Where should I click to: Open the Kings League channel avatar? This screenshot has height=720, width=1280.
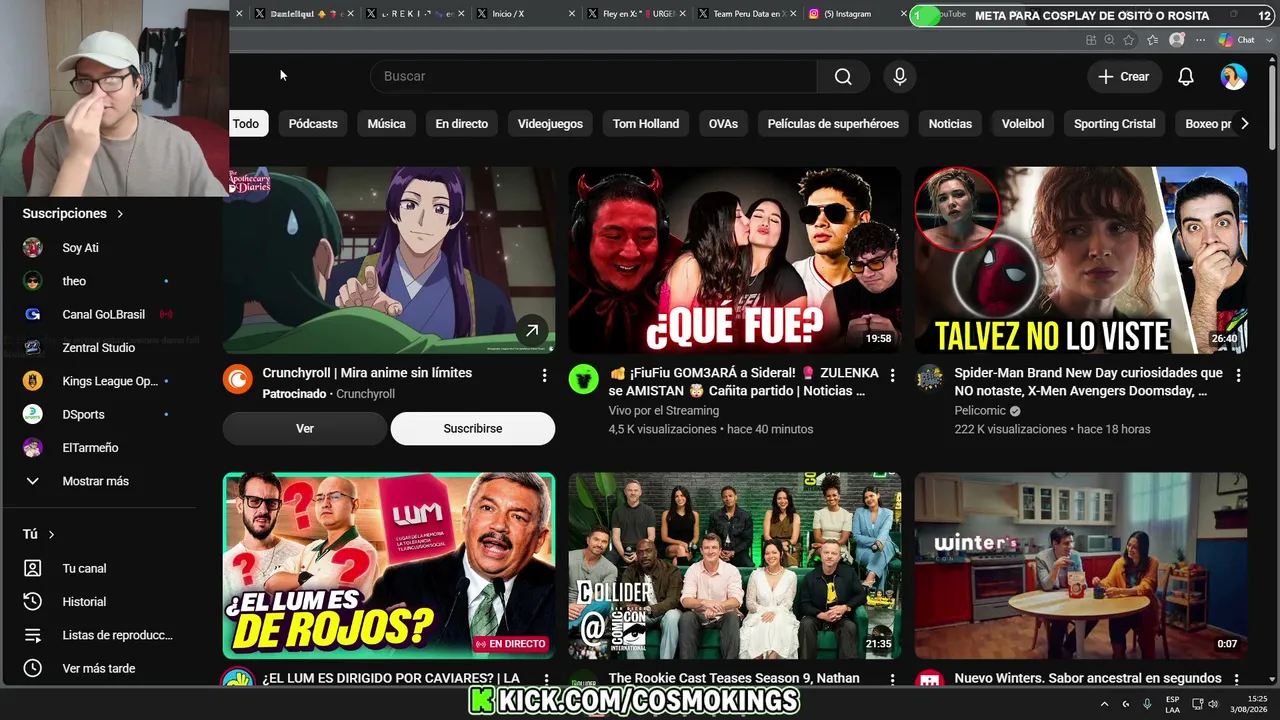point(33,381)
